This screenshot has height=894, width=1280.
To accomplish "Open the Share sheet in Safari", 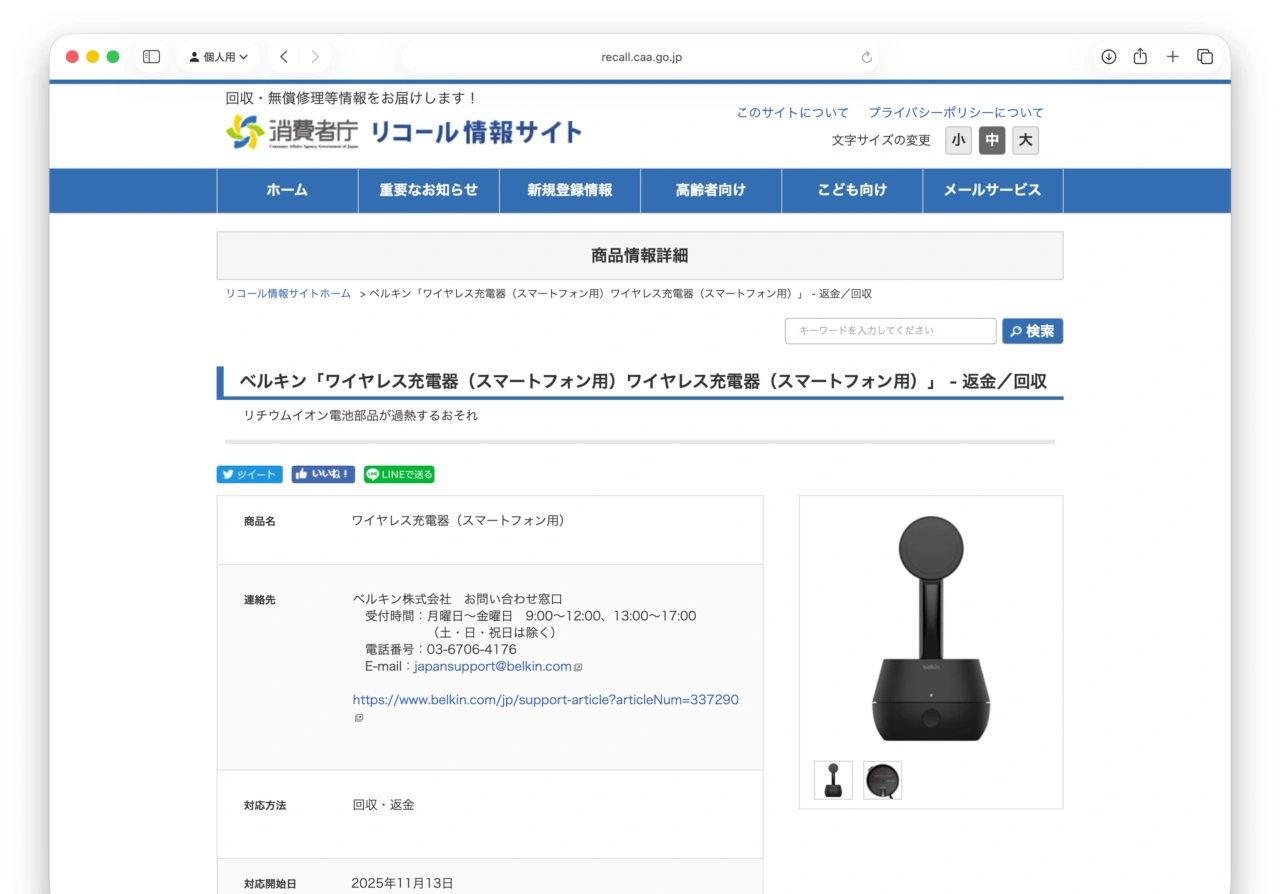I will (1139, 57).
